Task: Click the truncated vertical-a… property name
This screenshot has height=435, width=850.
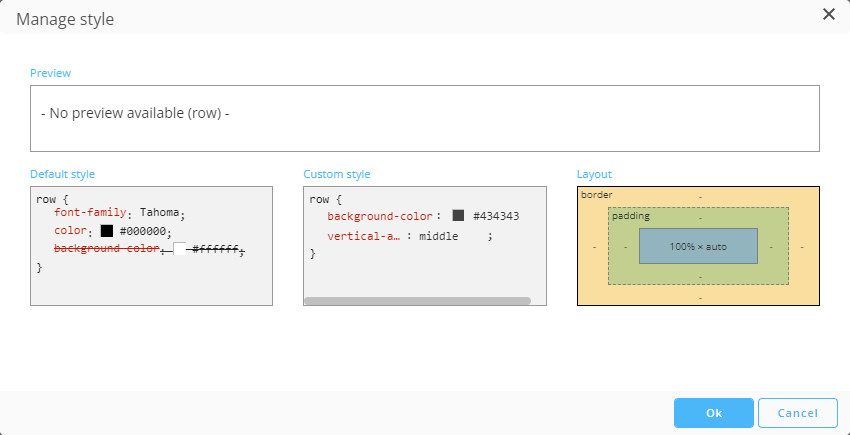Action: tap(364, 237)
